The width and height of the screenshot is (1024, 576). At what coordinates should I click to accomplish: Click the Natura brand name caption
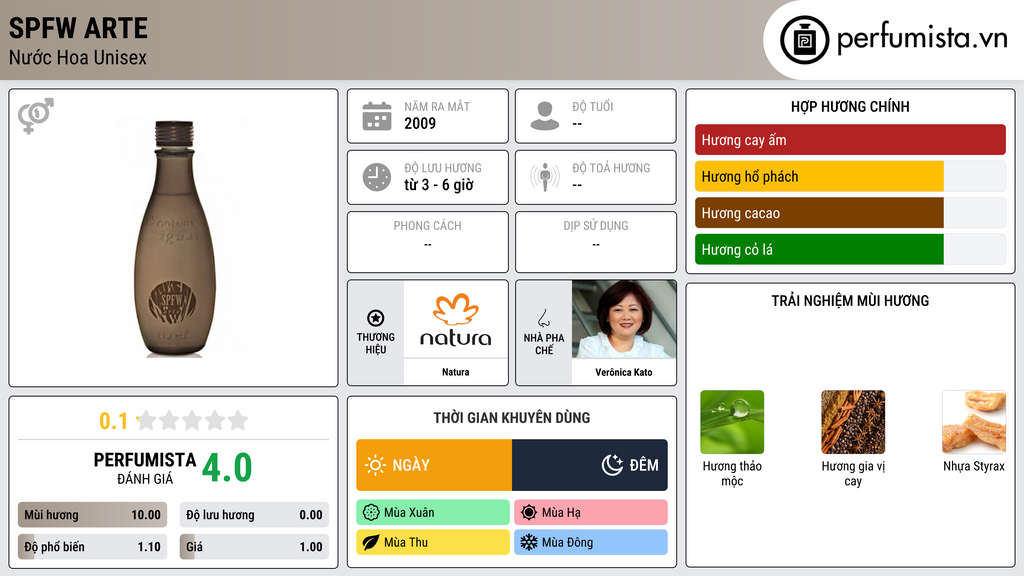click(455, 372)
